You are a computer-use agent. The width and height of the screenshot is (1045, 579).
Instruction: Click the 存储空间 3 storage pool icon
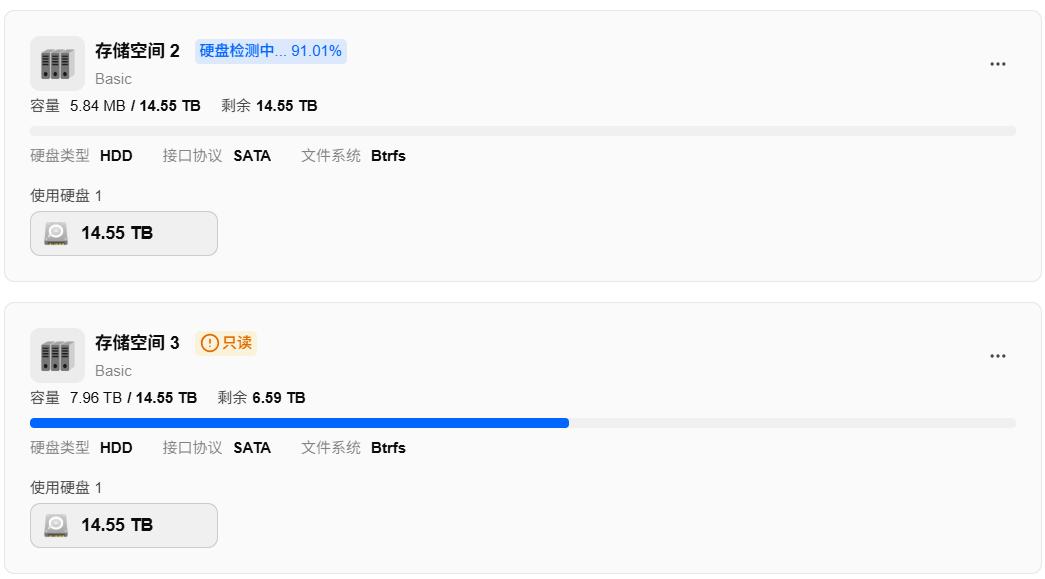click(x=57, y=355)
